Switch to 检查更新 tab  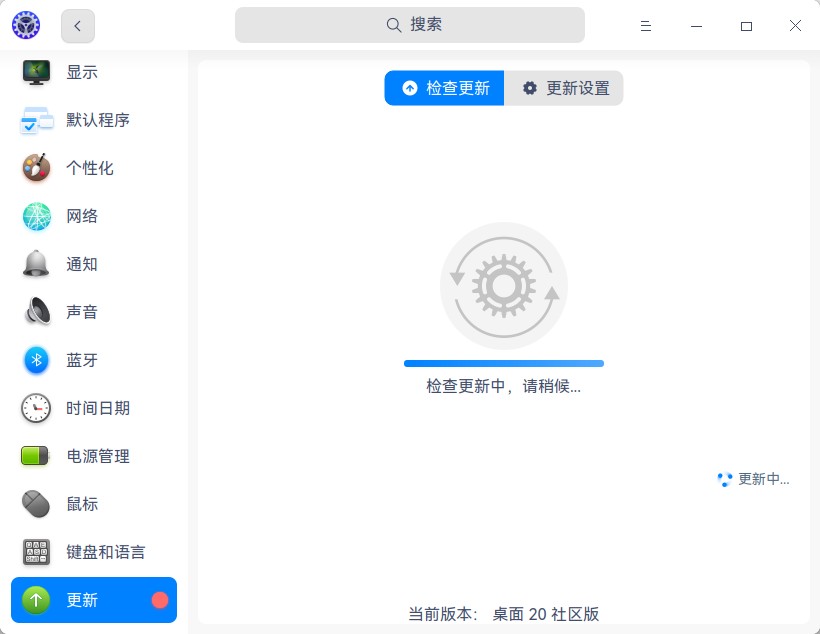click(444, 88)
